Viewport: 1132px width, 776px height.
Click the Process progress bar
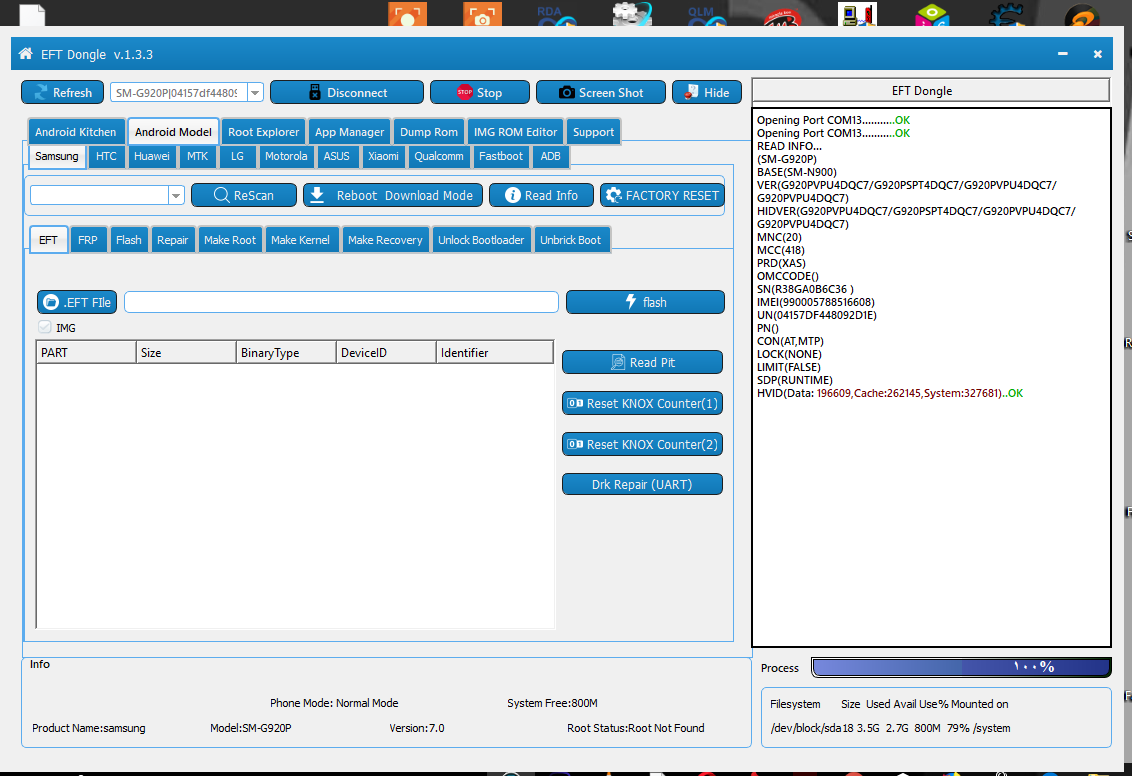click(x=961, y=667)
